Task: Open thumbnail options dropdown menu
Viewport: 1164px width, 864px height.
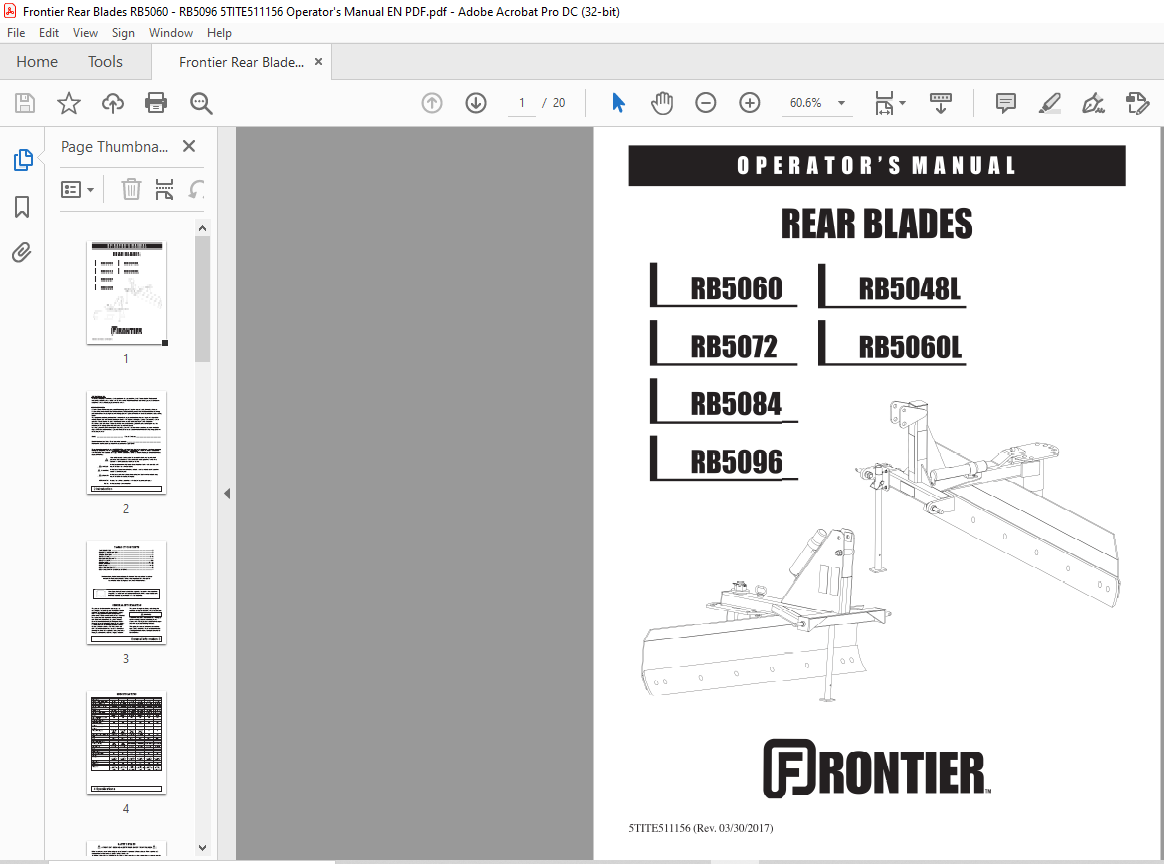Action: [77, 190]
